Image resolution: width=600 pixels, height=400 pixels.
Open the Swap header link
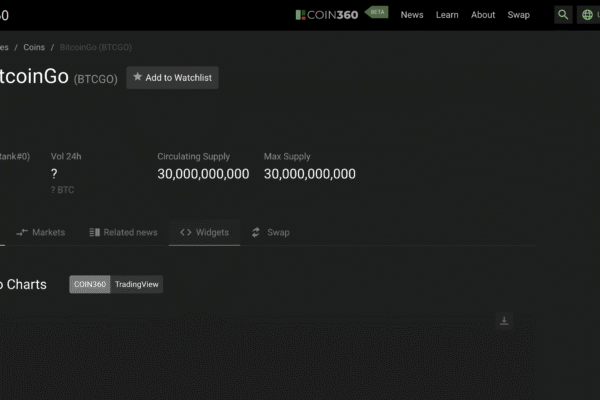click(518, 15)
